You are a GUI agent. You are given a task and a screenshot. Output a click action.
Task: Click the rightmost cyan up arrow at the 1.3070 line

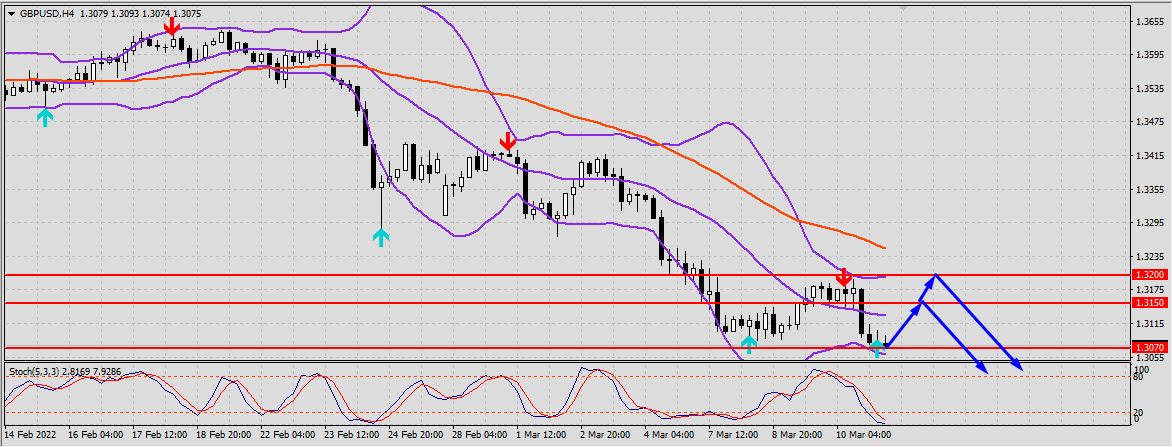coord(877,347)
